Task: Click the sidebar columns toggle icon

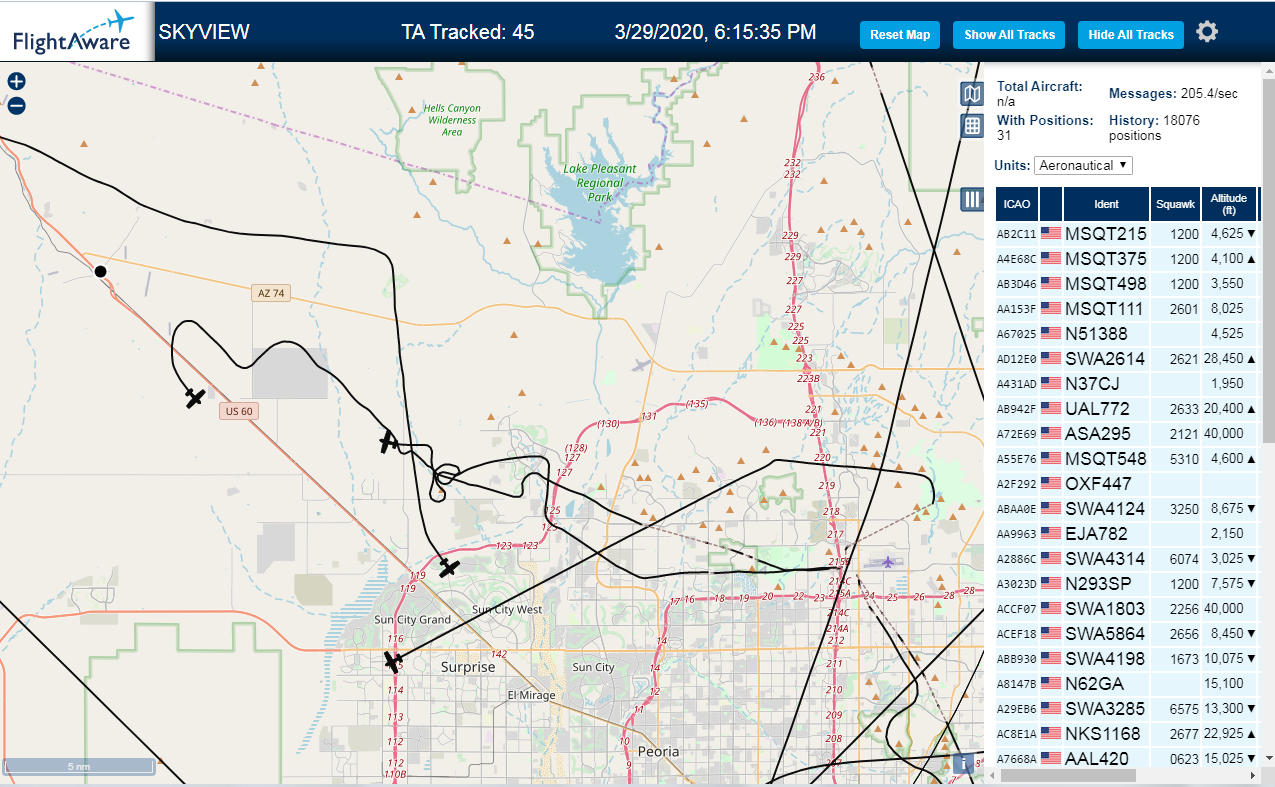Action: pos(971,199)
